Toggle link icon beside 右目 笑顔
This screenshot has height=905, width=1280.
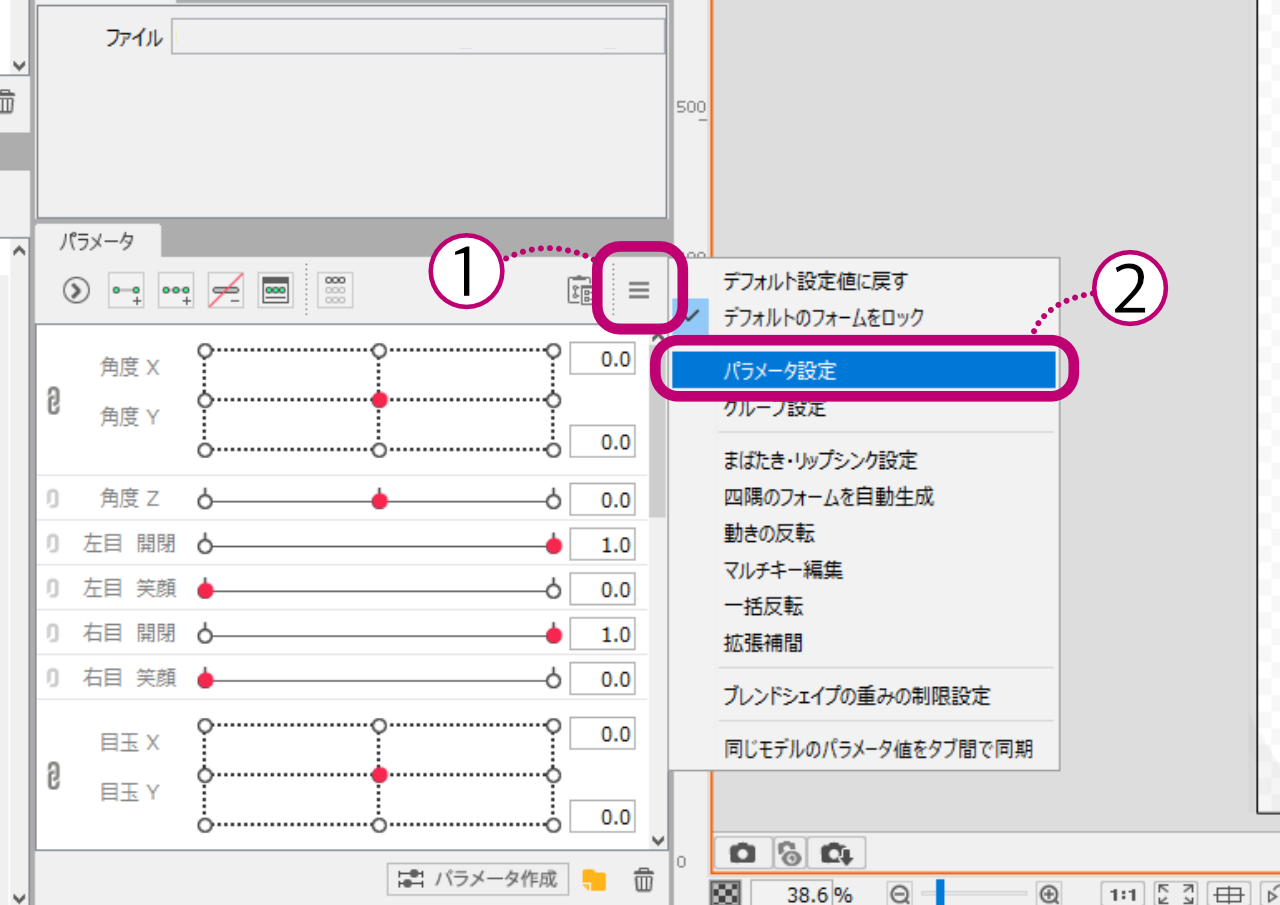[x=53, y=678]
